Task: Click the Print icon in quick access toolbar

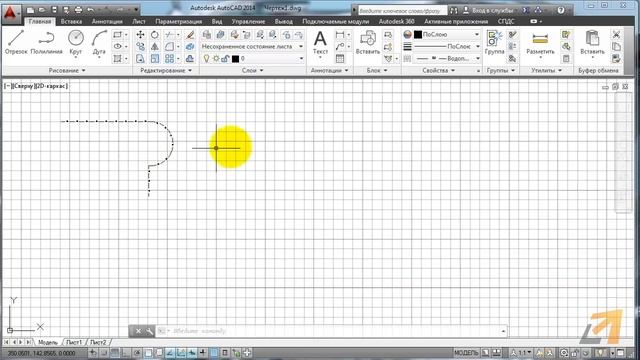Action: (x=78, y=9)
